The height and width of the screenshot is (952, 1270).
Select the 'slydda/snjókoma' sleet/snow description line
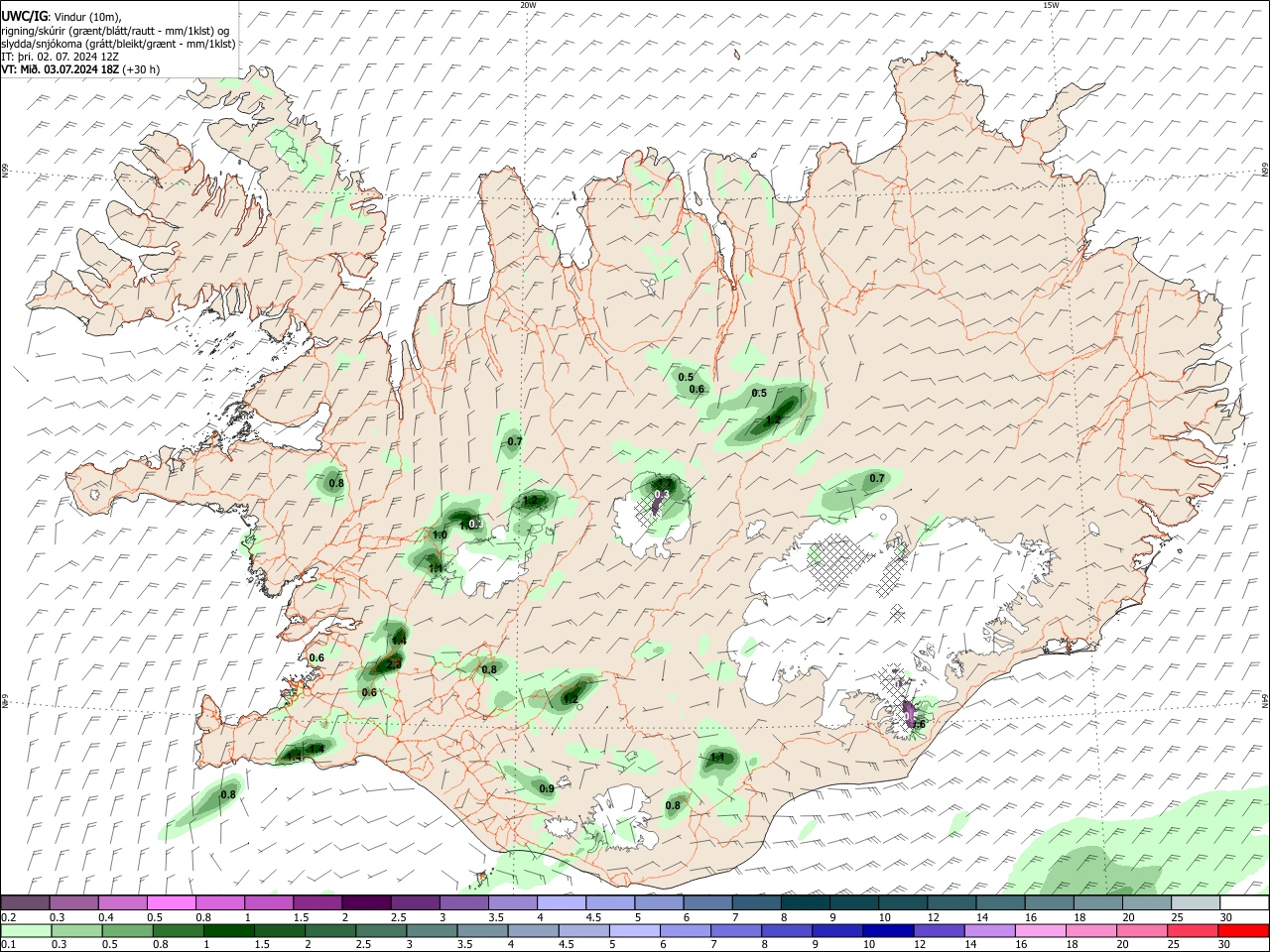pyautogui.click(x=118, y=44)
